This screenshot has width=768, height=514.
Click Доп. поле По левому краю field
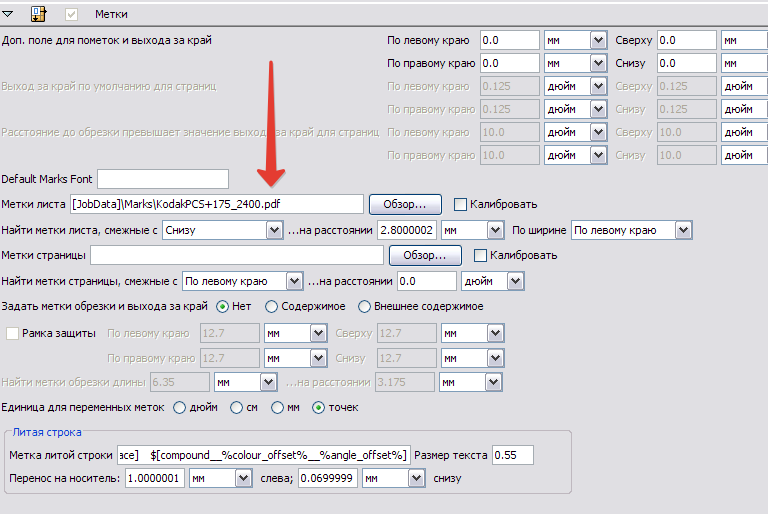[509, 40]
